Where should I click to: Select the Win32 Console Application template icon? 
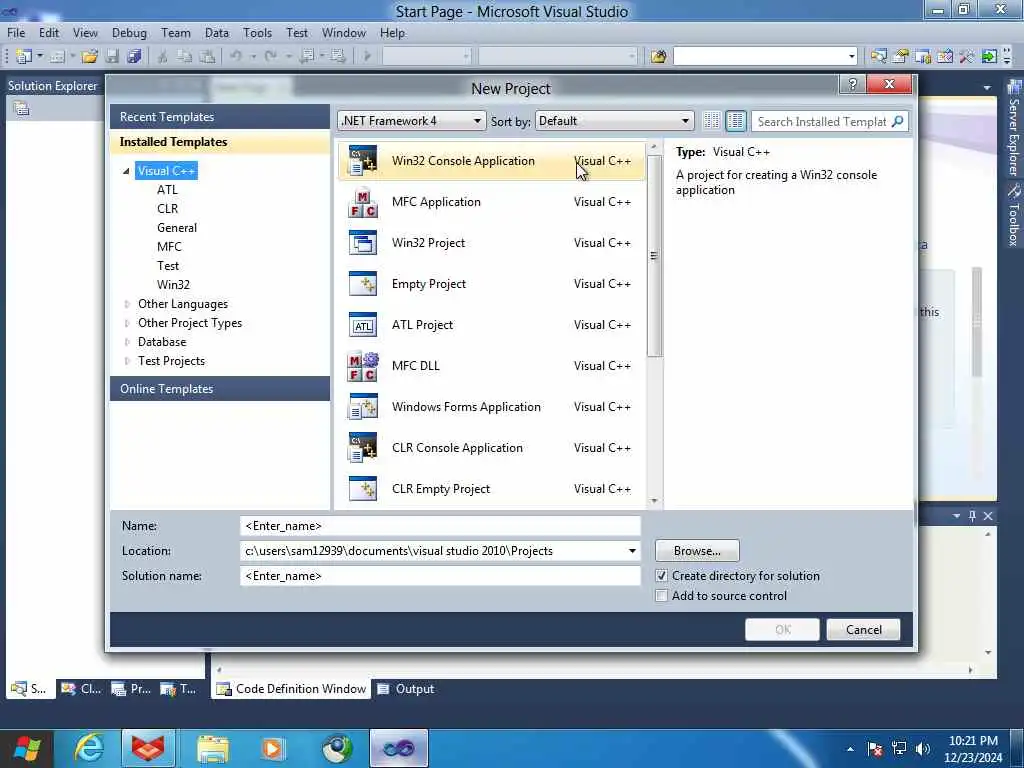[362, 161]
